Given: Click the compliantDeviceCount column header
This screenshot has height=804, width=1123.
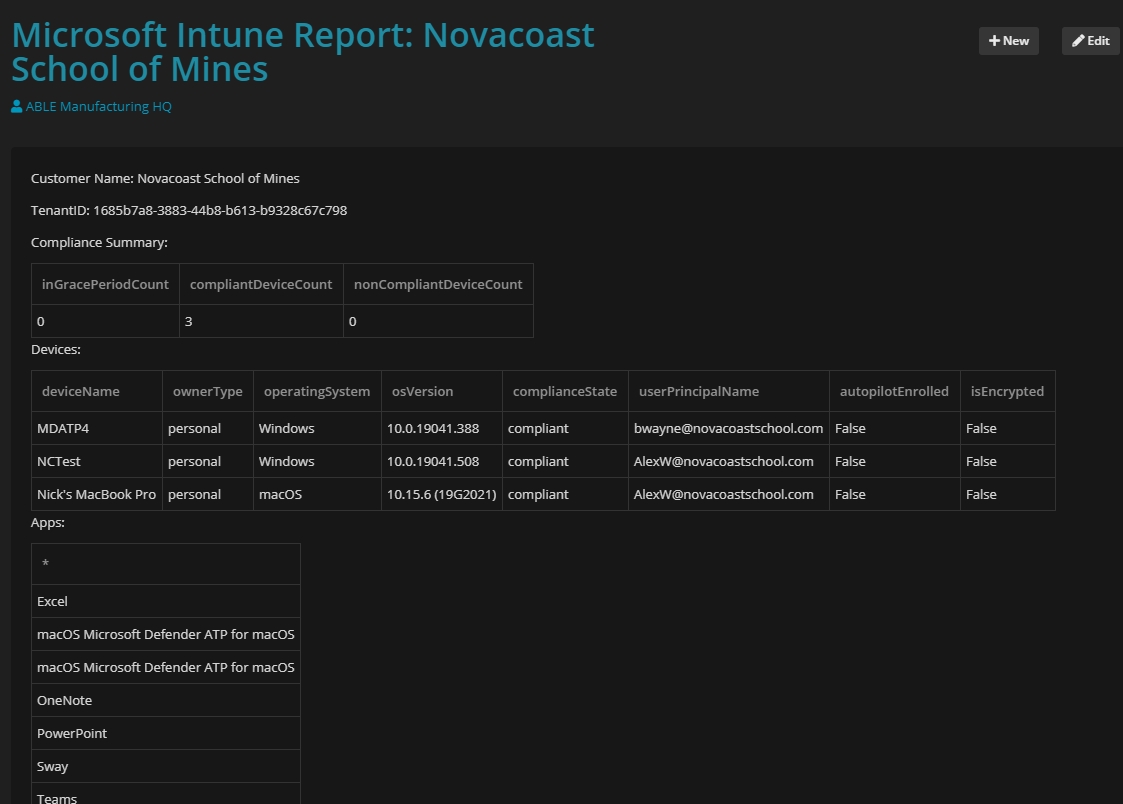Looking at the screenshot, I should (x=261, y=284).
